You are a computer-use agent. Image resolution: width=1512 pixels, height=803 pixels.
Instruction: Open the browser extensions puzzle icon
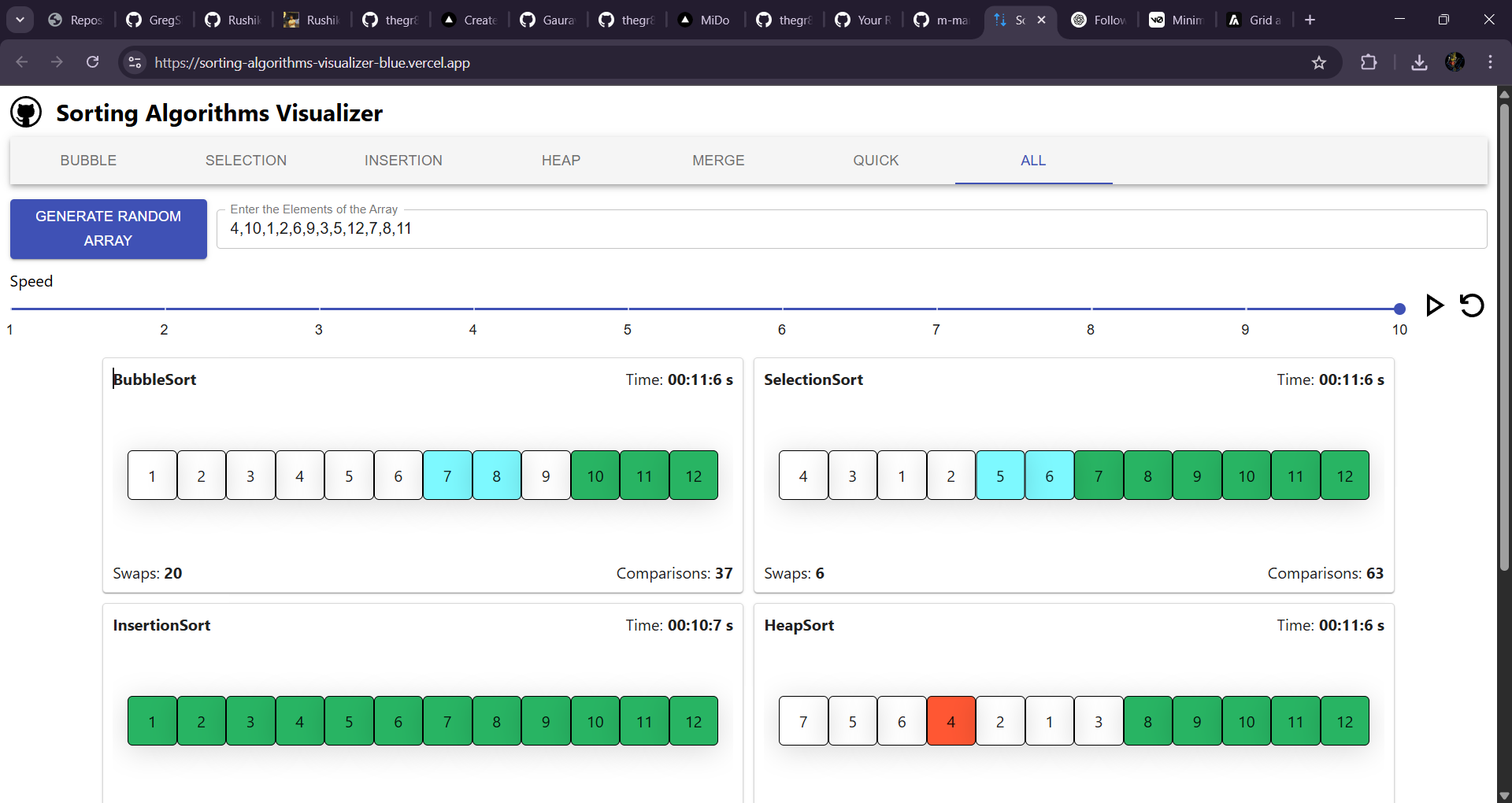coord(1369,63)
